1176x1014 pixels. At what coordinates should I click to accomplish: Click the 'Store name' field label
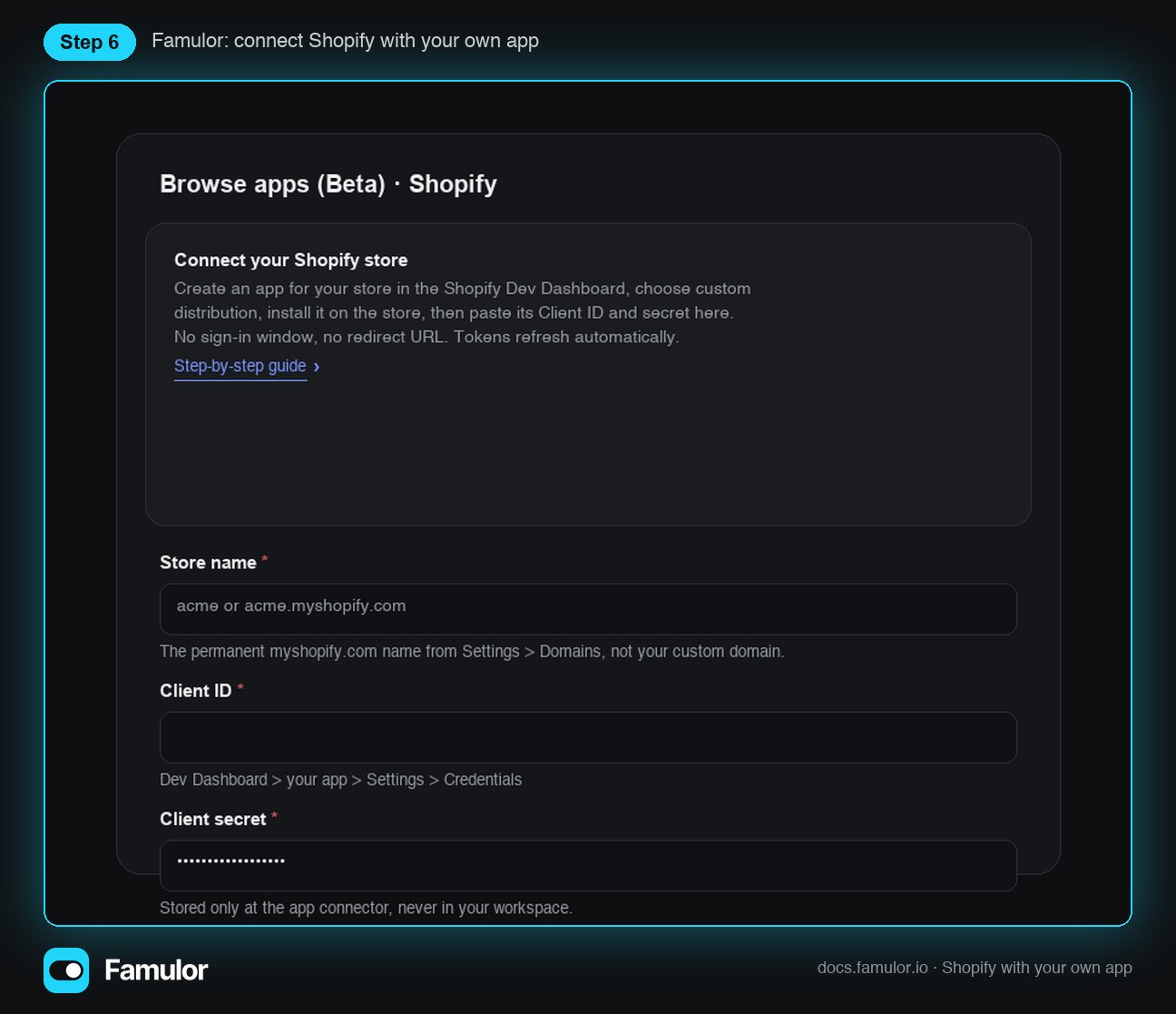(208, 563)
